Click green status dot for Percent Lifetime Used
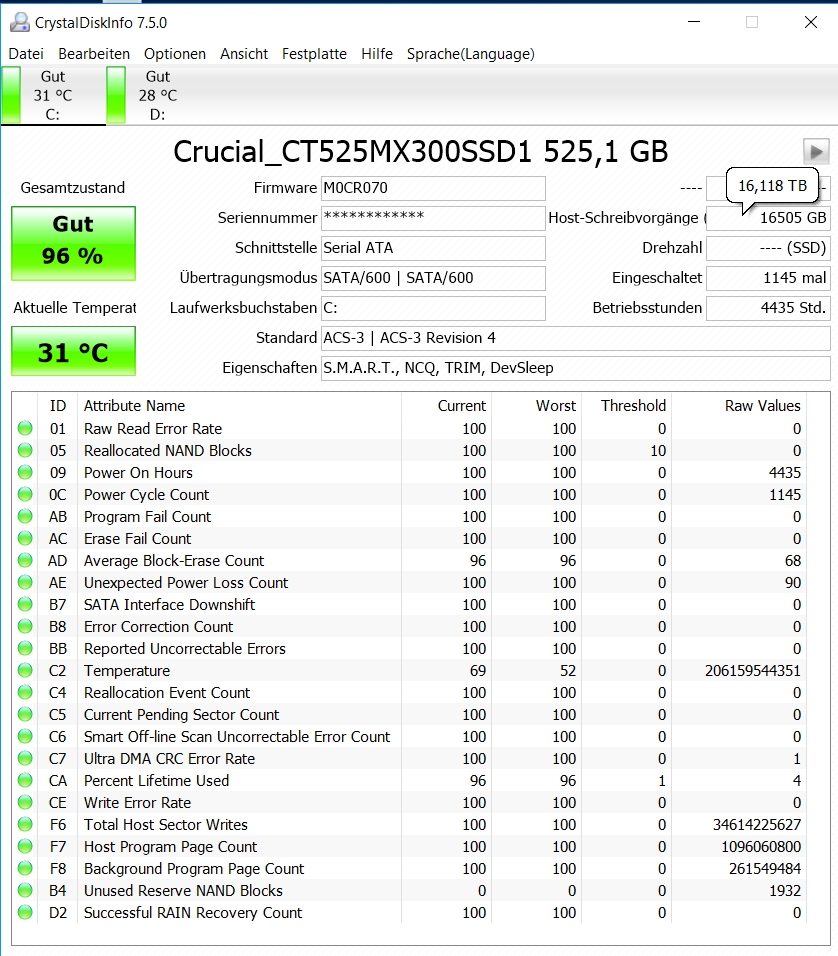 tap(25, 780)
